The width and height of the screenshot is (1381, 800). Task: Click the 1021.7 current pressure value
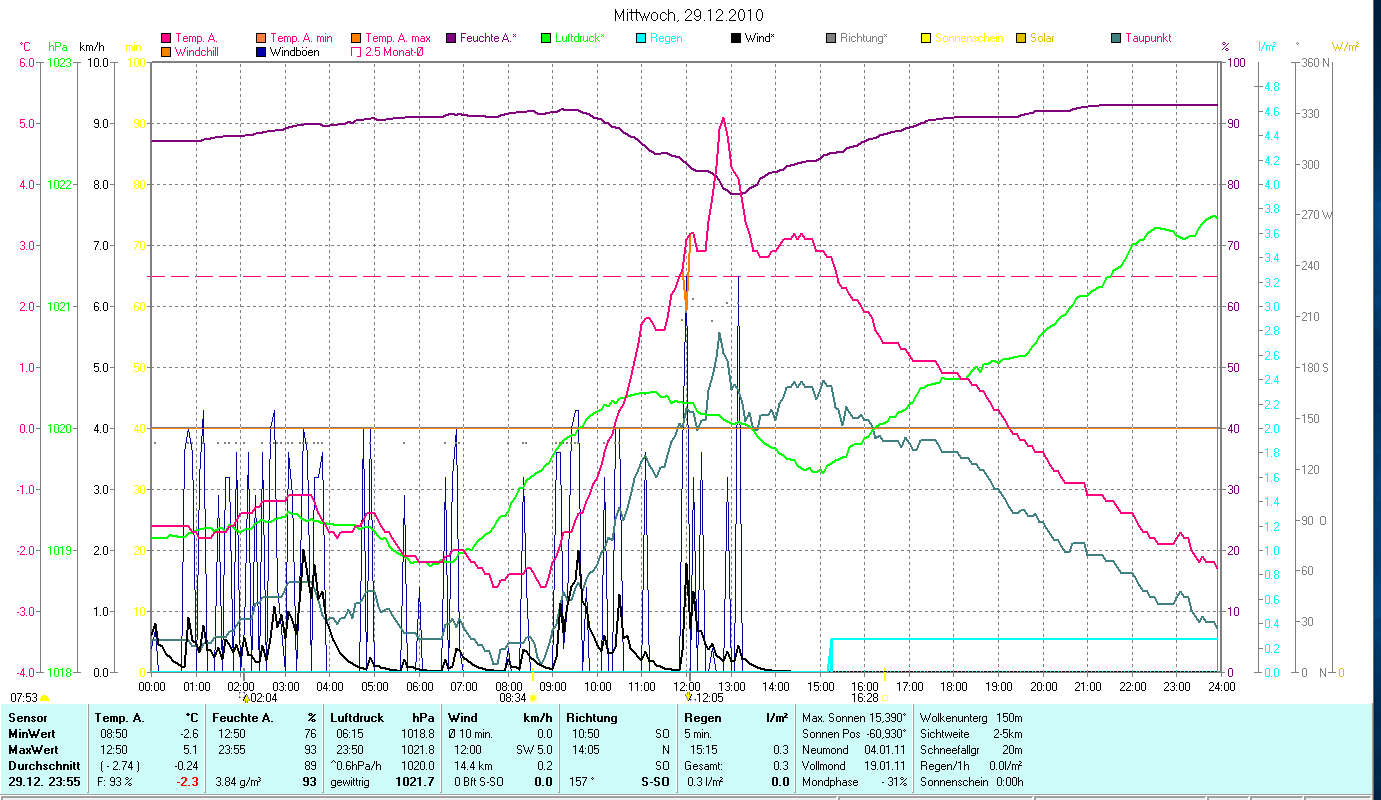[414, 782]
